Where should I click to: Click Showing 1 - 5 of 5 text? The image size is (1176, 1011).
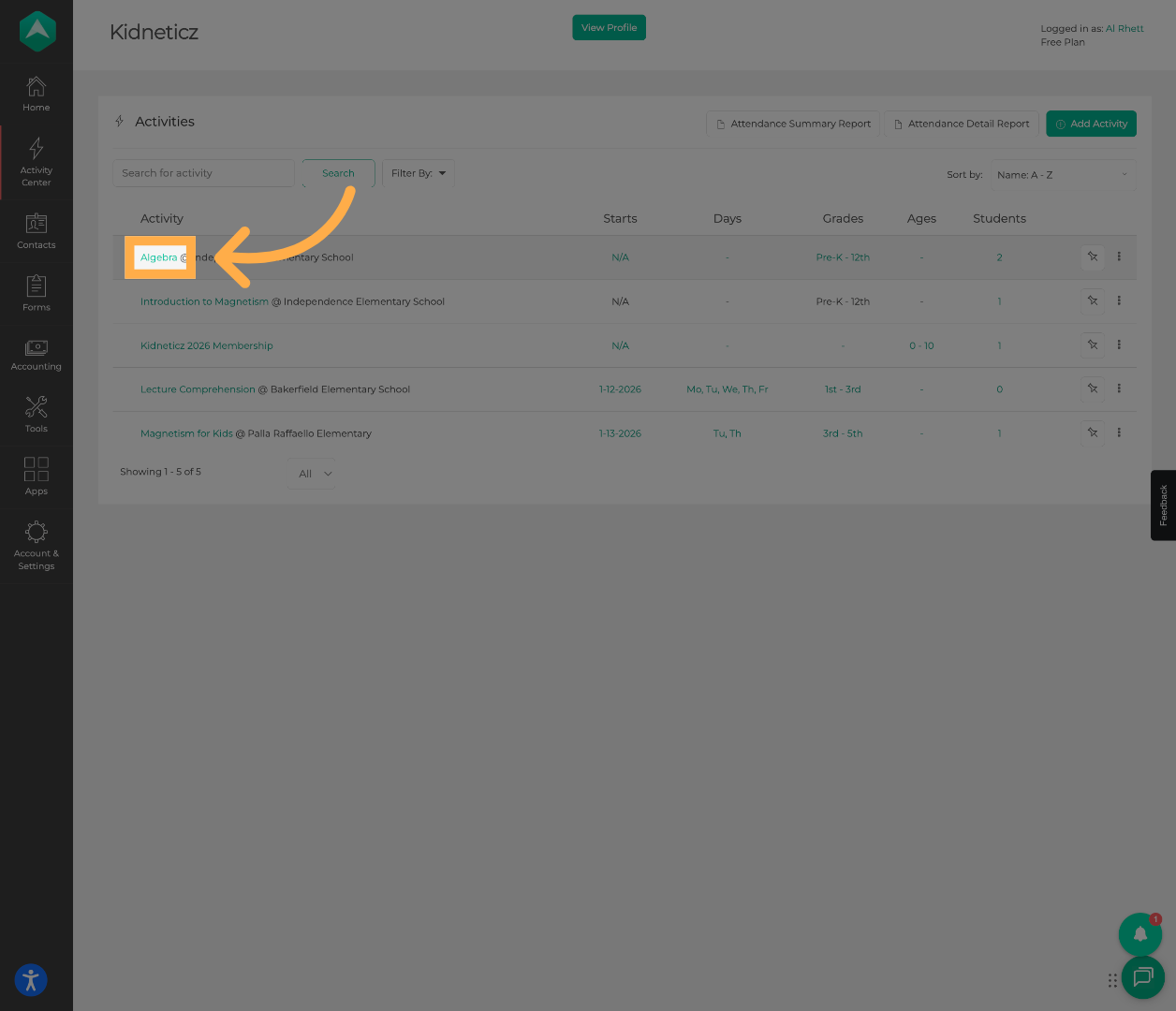pos(161,472)
